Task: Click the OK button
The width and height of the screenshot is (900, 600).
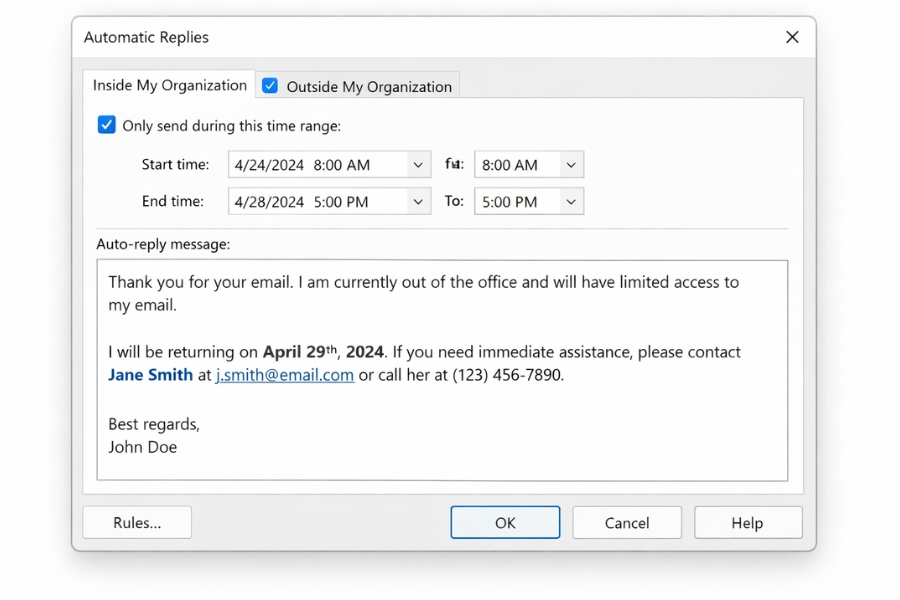Action: (x=505, y=522)
